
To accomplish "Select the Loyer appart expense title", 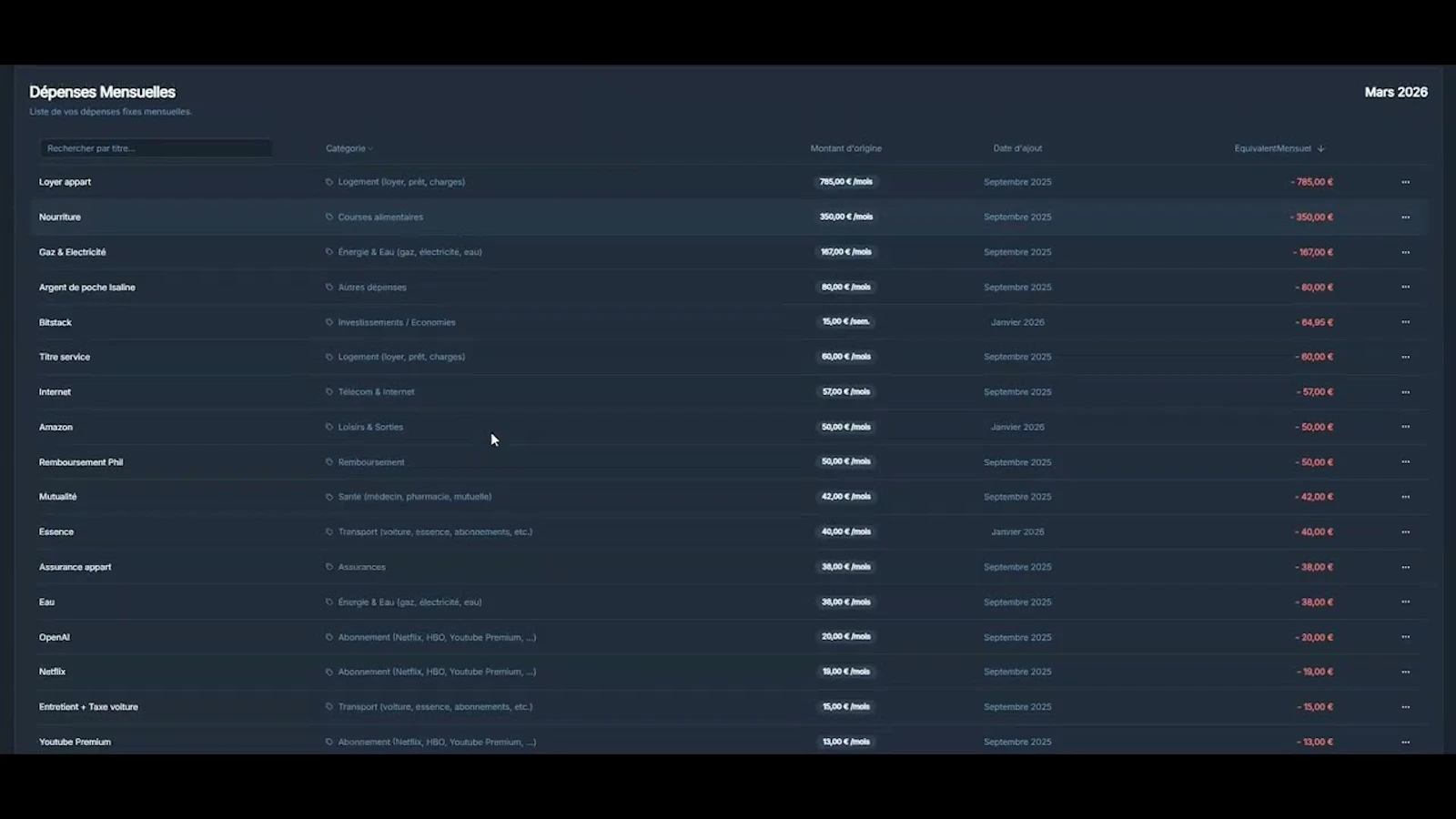I will [65, 182].
